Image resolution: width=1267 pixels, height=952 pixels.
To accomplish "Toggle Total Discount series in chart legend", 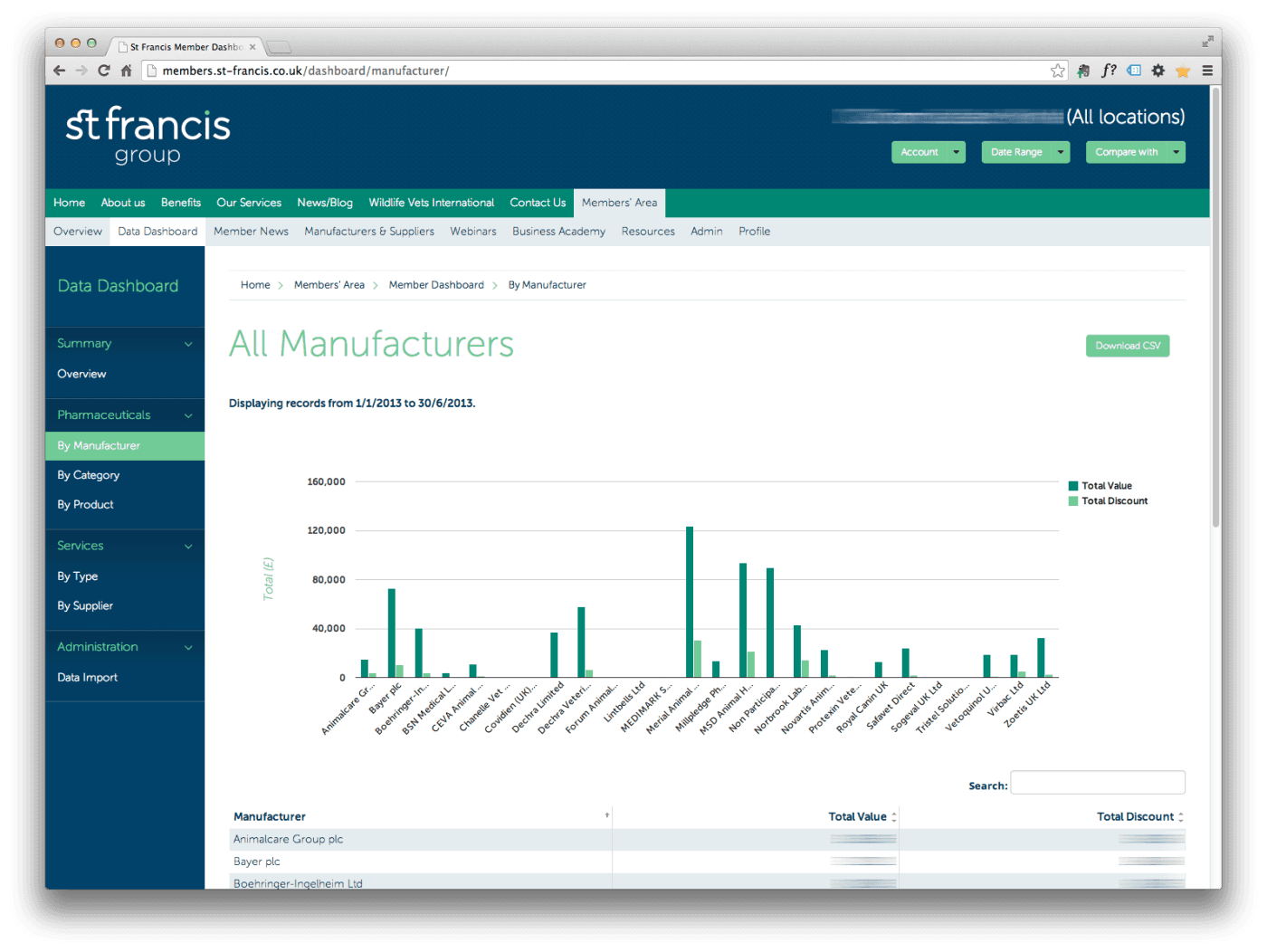I will [1109, 500].
